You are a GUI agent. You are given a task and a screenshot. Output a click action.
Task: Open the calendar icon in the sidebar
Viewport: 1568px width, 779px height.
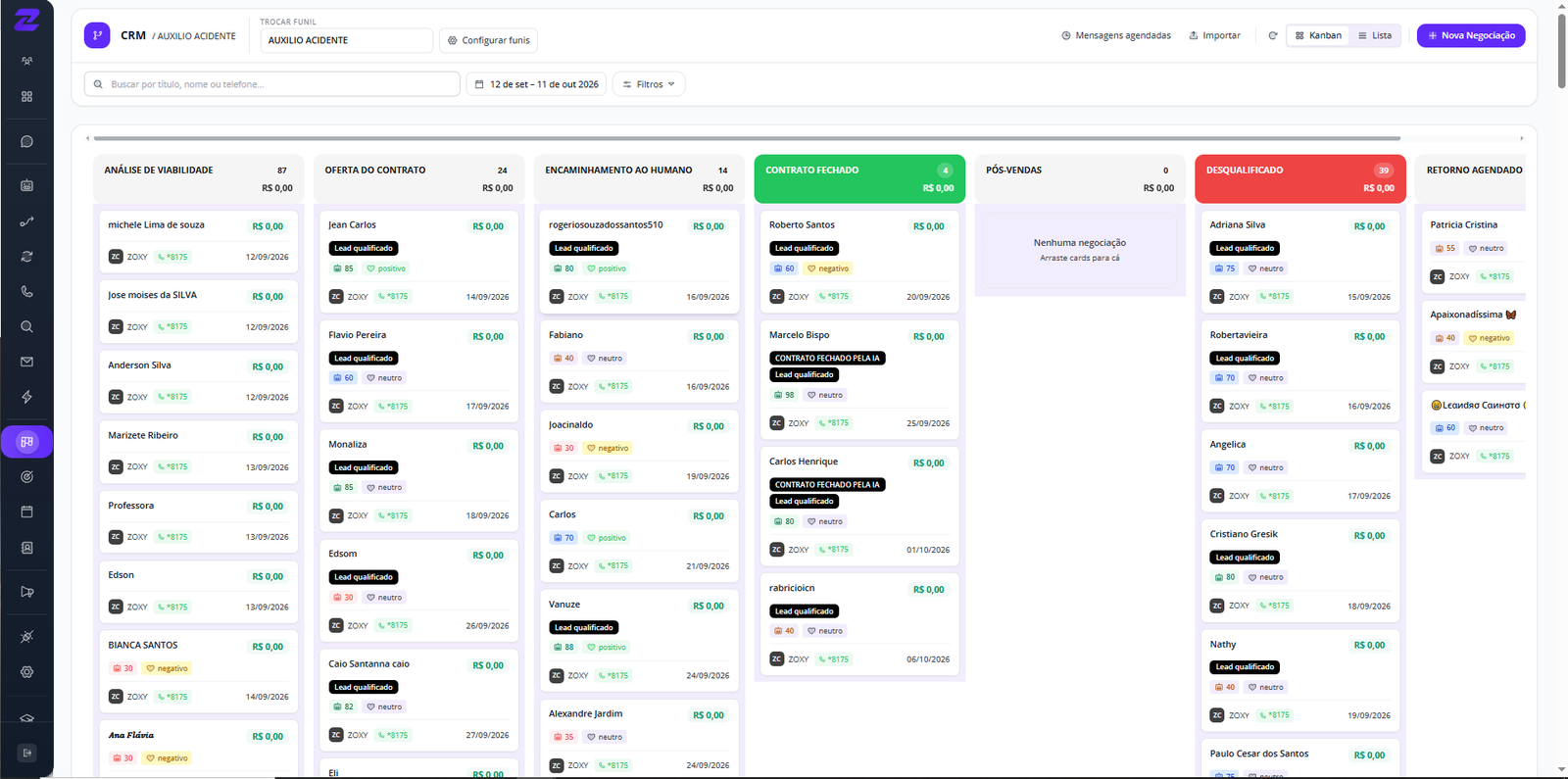[x=26, y=511]
